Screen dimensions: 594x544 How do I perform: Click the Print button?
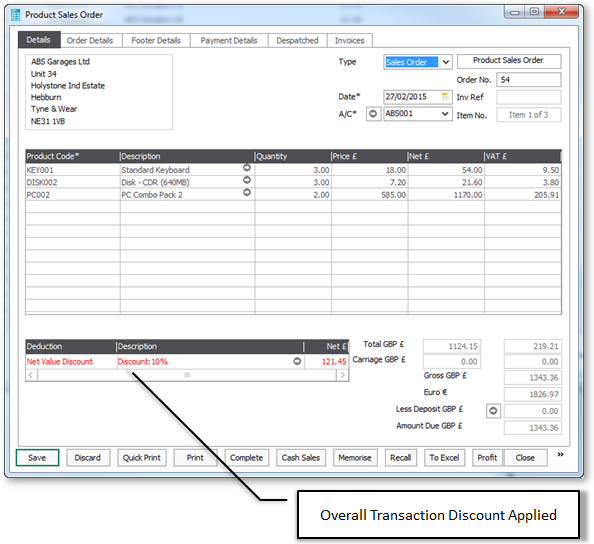[x=195, y=458]
